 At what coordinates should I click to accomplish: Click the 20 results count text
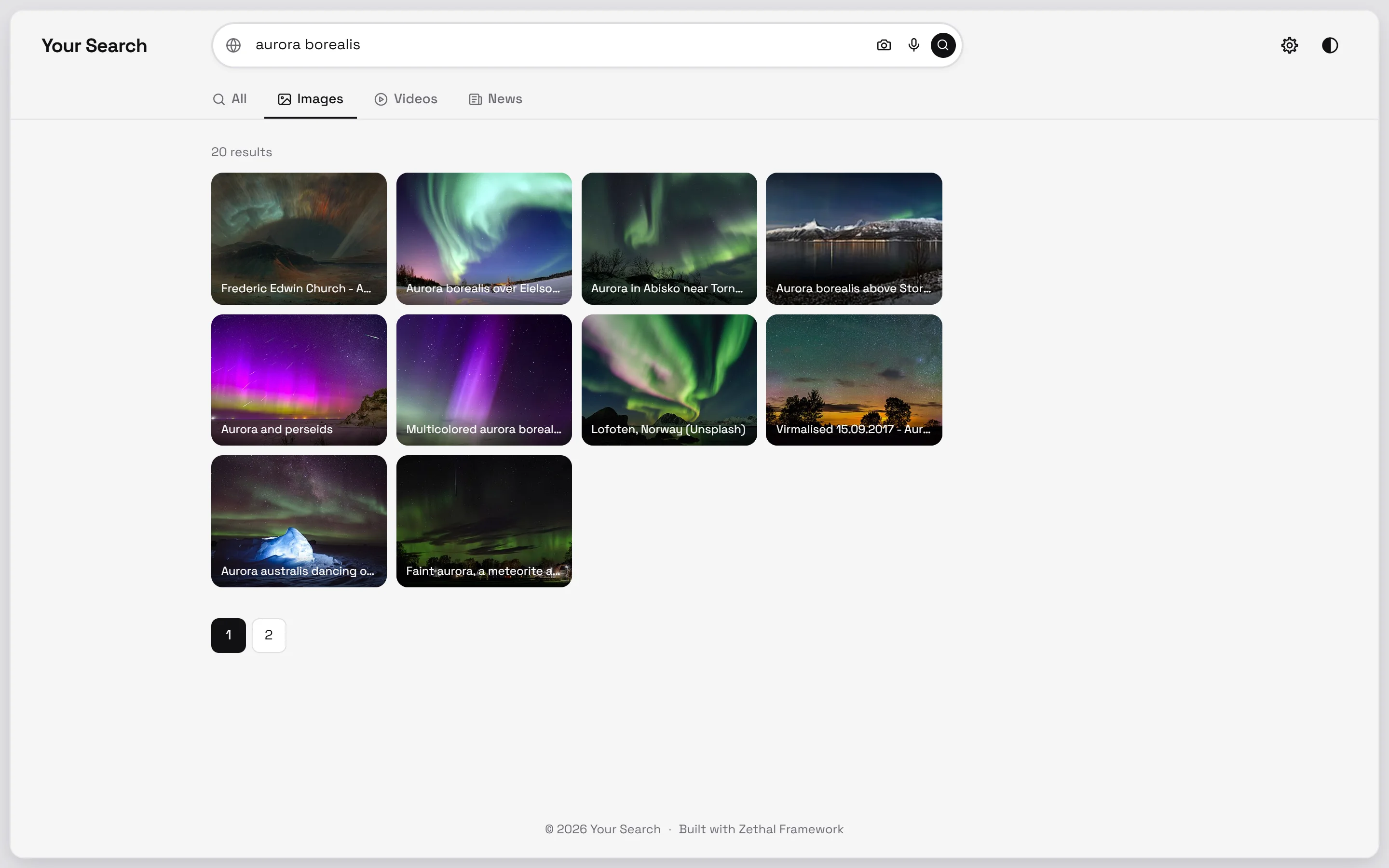coord(242,152)
